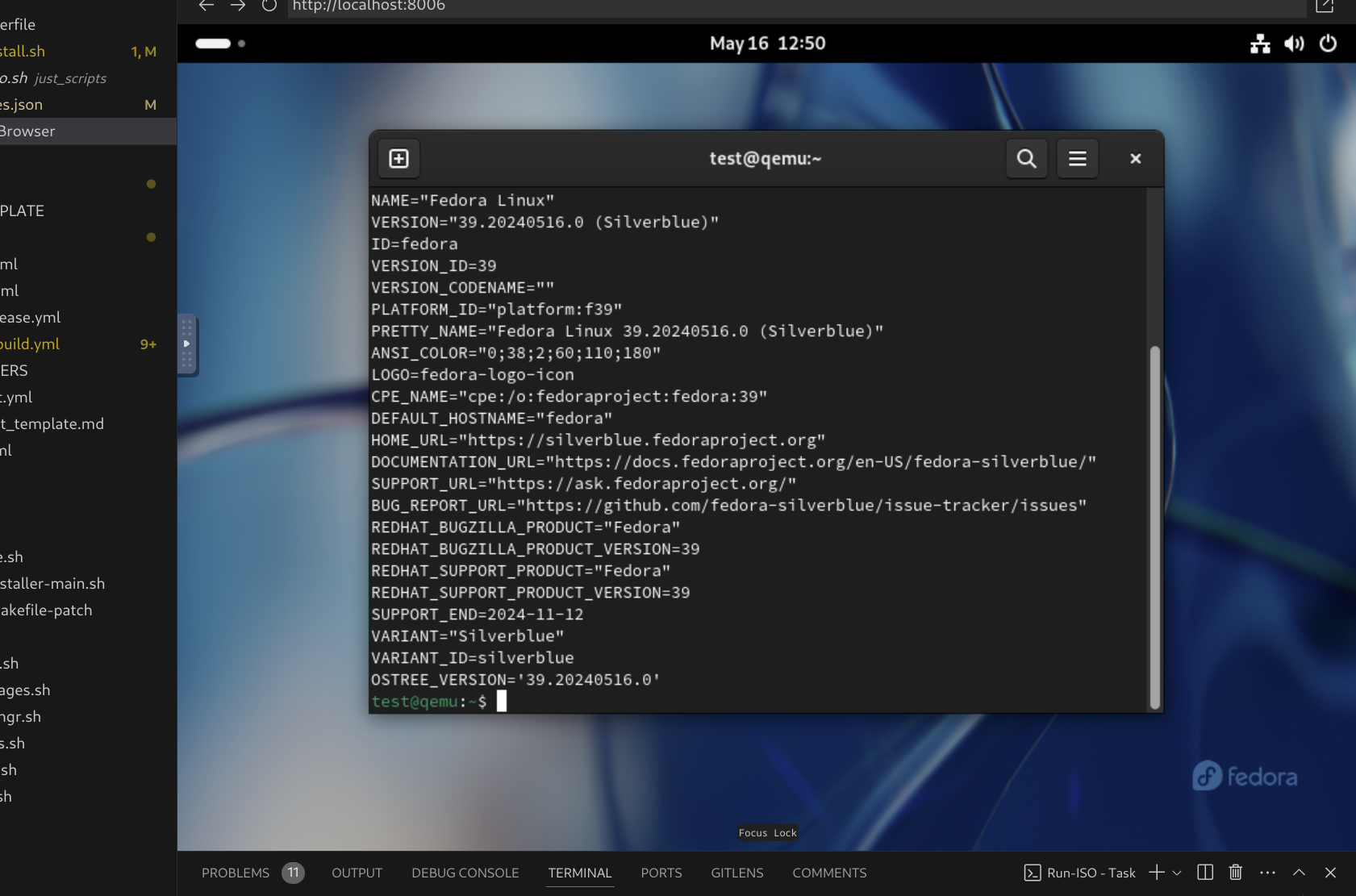Click the ANSI_COLOR line
The image size is (1356, 896).
[516, 353]
